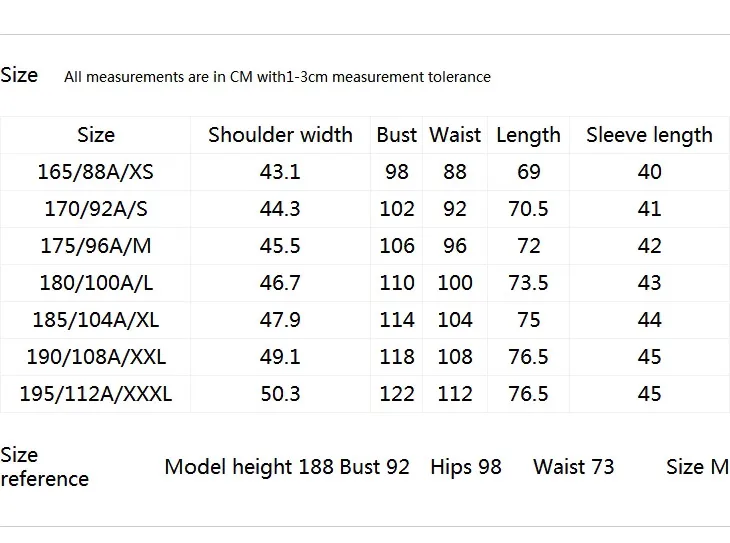Click the bust value 106
Screen dimensions: 730x543
(x=397, y=246)
